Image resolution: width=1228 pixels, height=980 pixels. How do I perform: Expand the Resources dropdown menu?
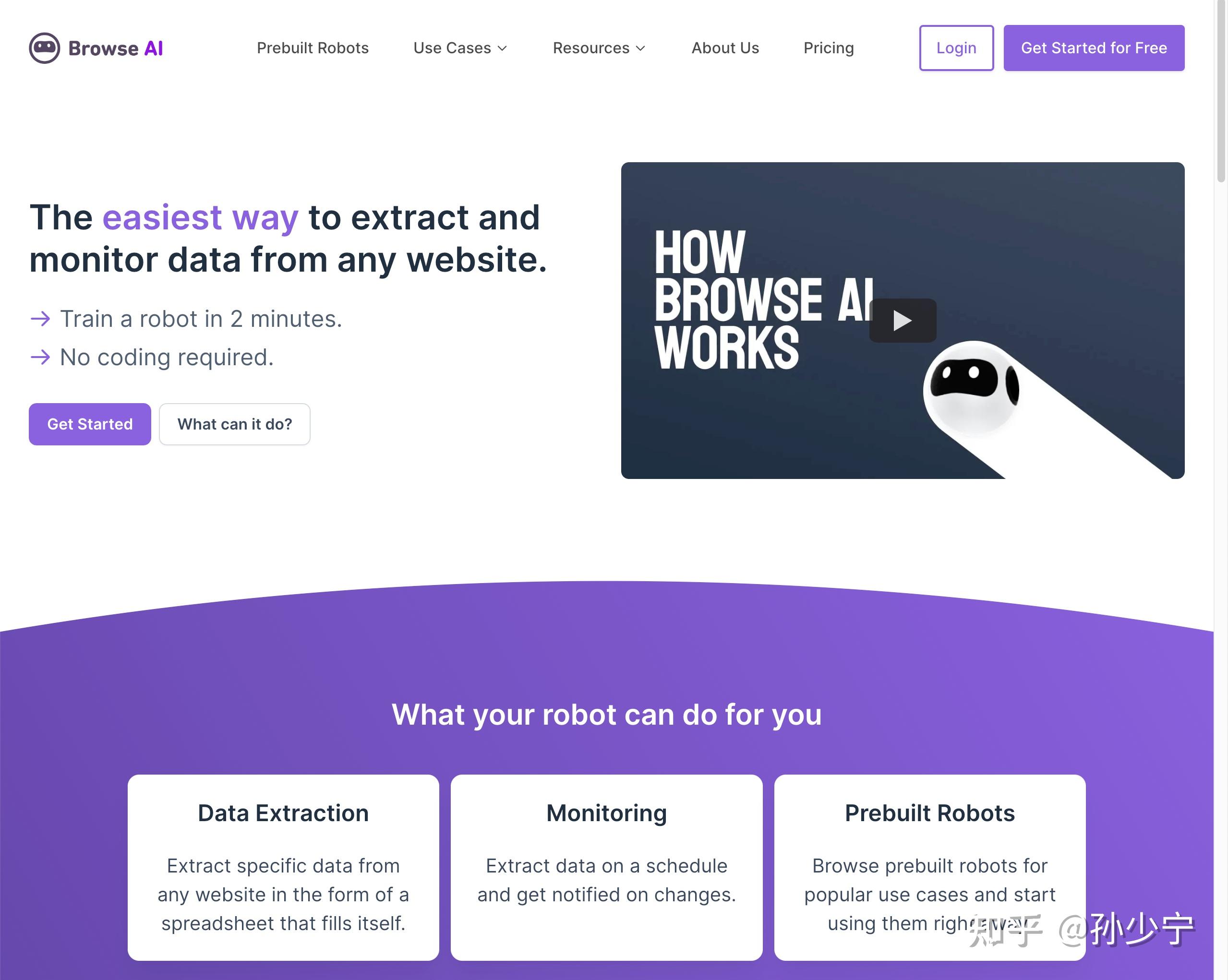click(599, 47)
